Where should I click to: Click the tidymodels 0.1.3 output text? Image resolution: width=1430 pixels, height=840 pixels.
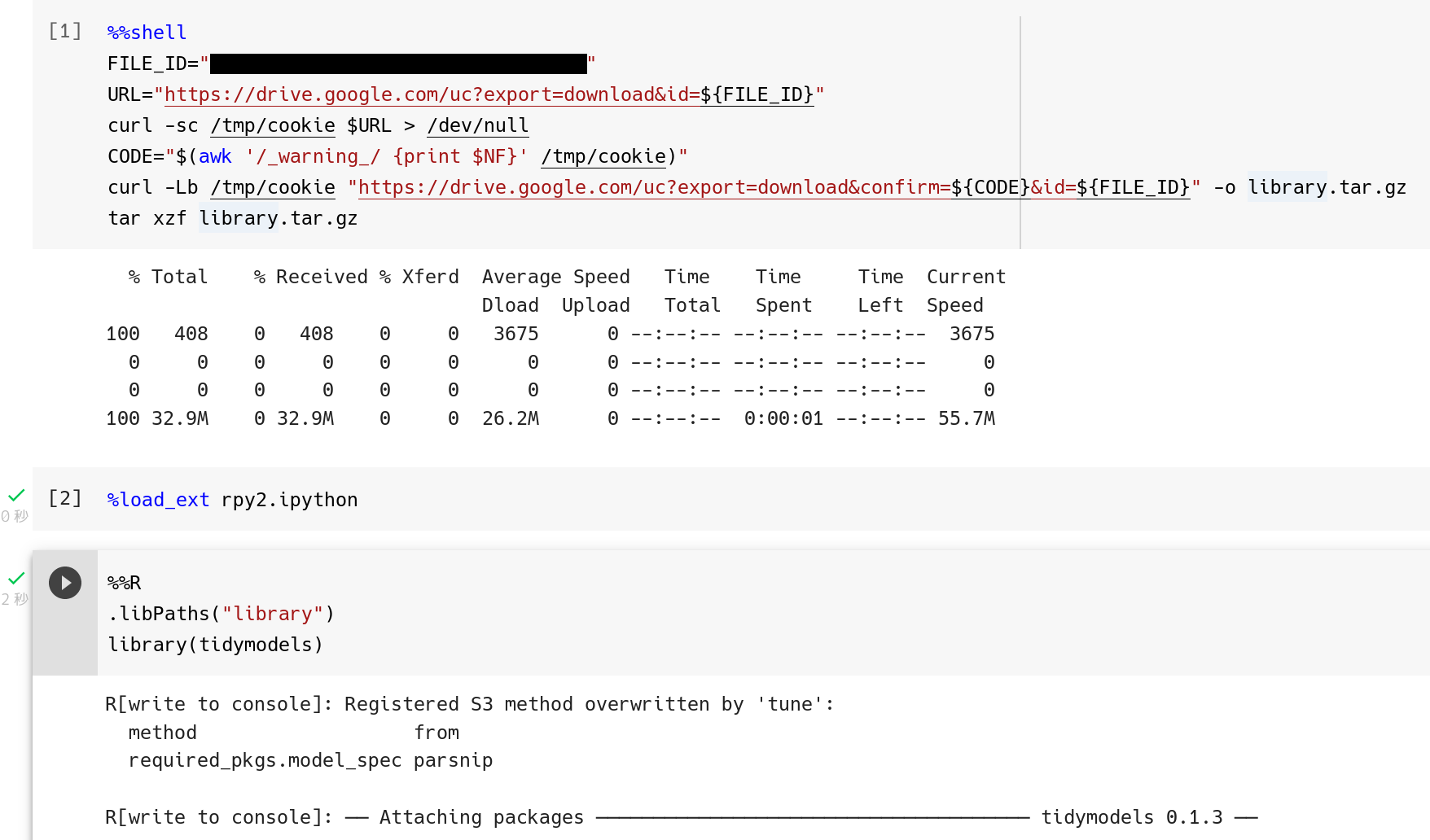point(1132,817)
